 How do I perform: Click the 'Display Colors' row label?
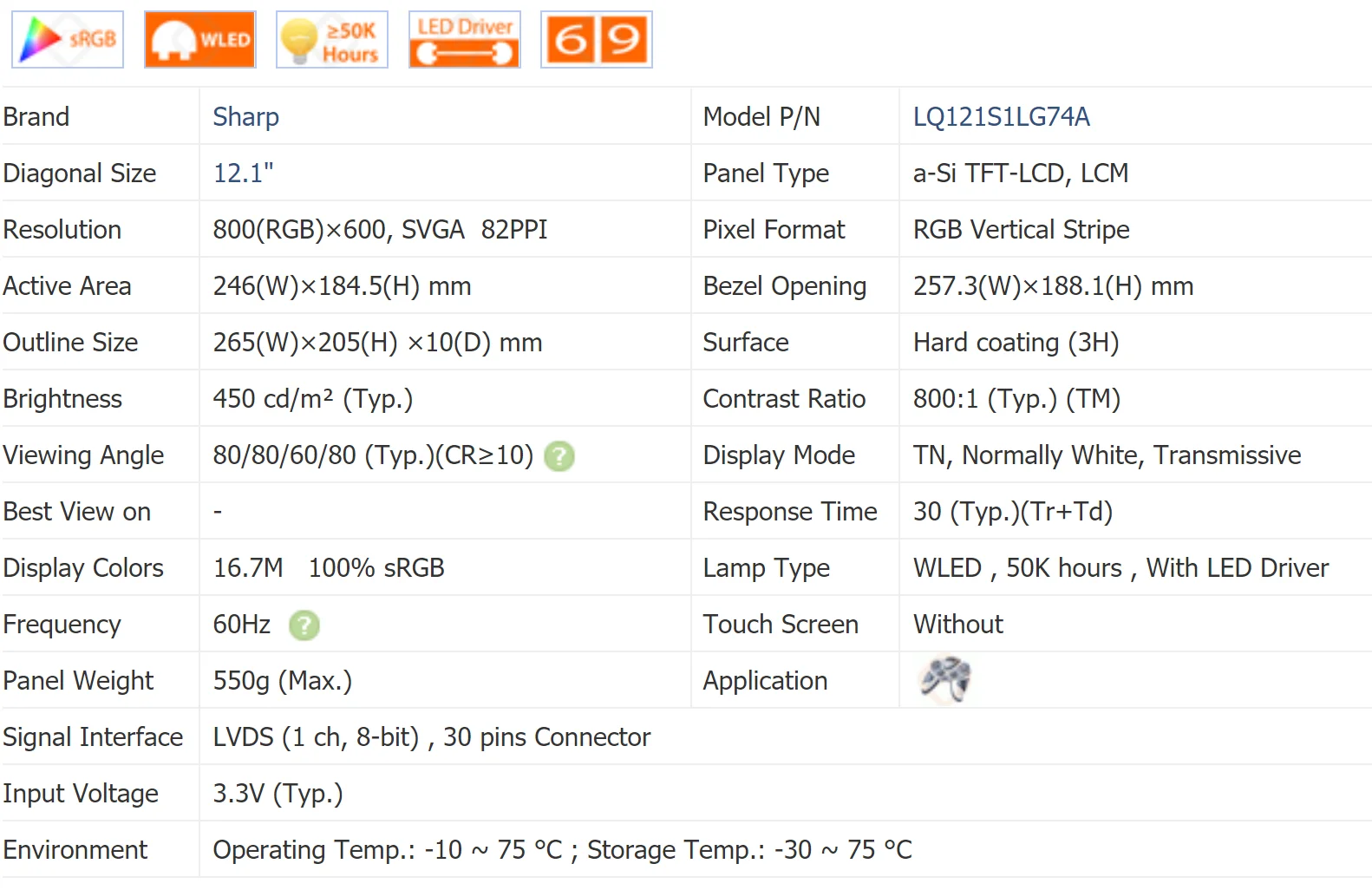click(84, 568)
